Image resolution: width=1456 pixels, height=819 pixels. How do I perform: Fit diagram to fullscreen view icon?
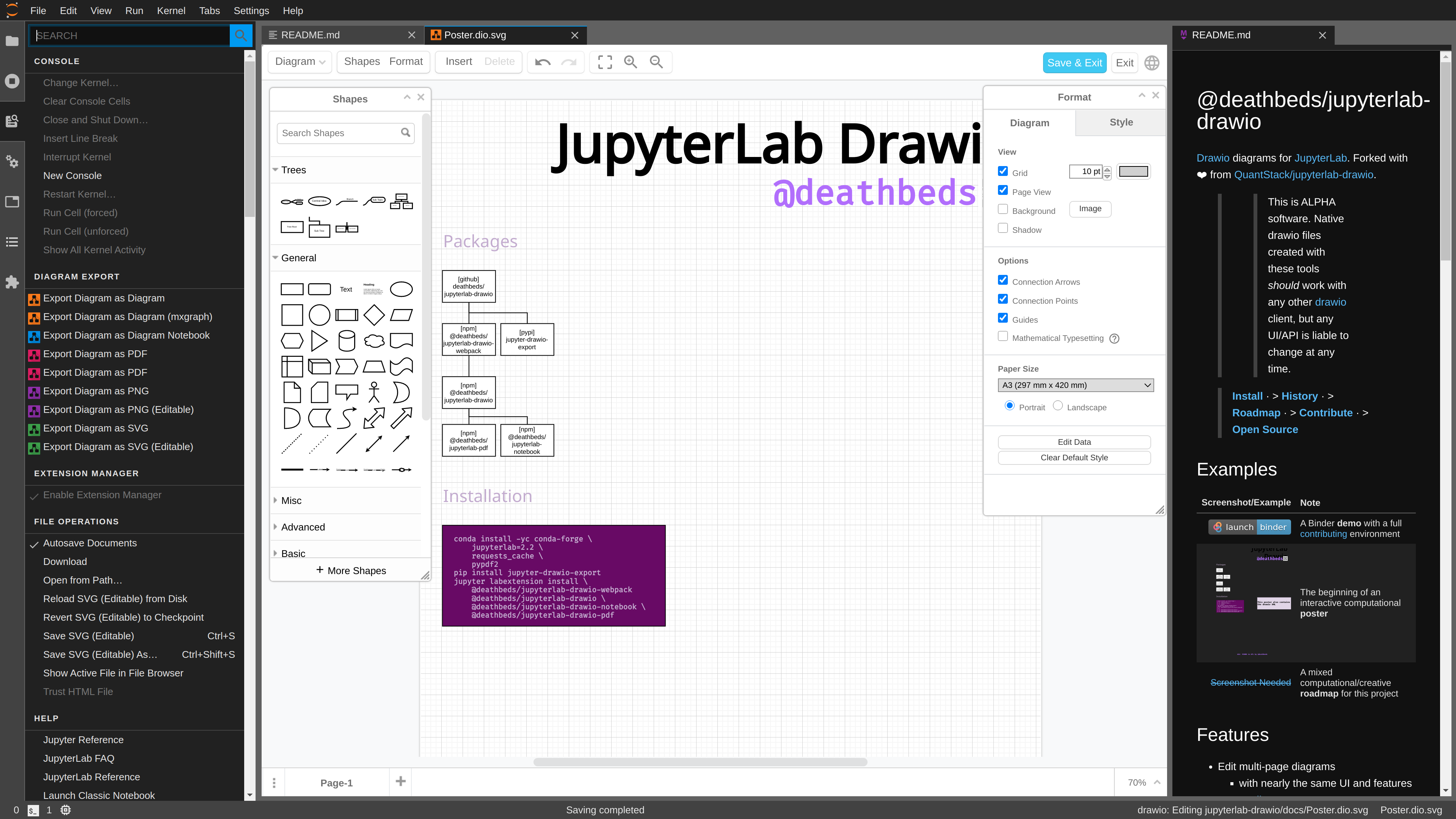pos(605,61)
